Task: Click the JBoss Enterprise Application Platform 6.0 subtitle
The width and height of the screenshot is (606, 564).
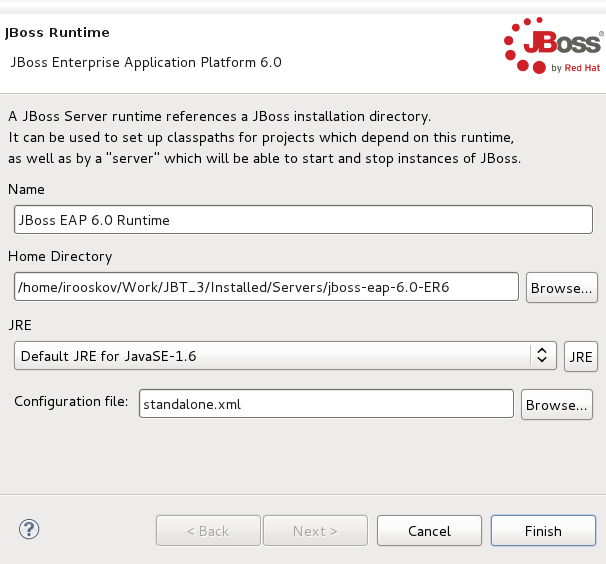Action: (x=146, y=62)
